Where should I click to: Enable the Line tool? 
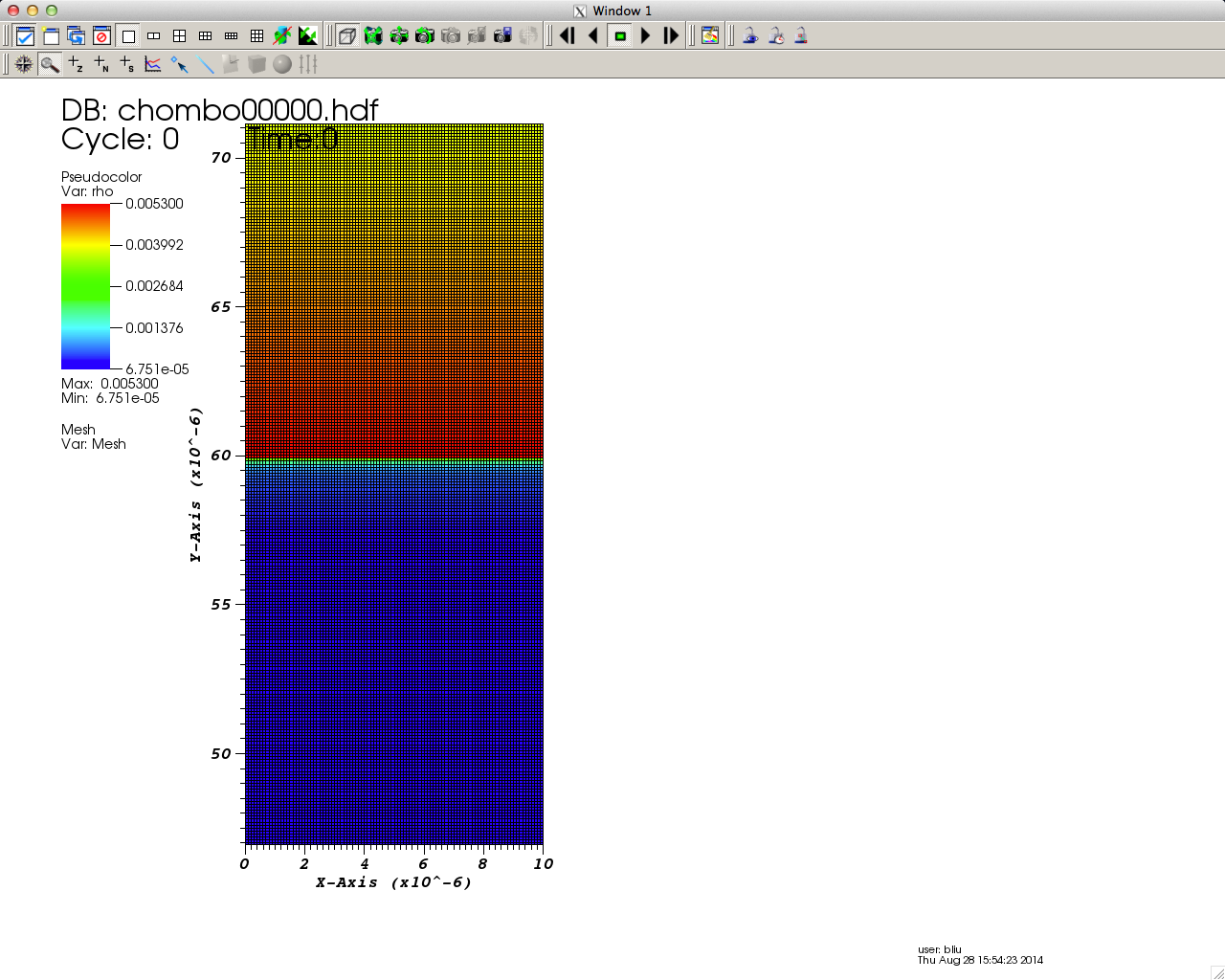[205, 64]
